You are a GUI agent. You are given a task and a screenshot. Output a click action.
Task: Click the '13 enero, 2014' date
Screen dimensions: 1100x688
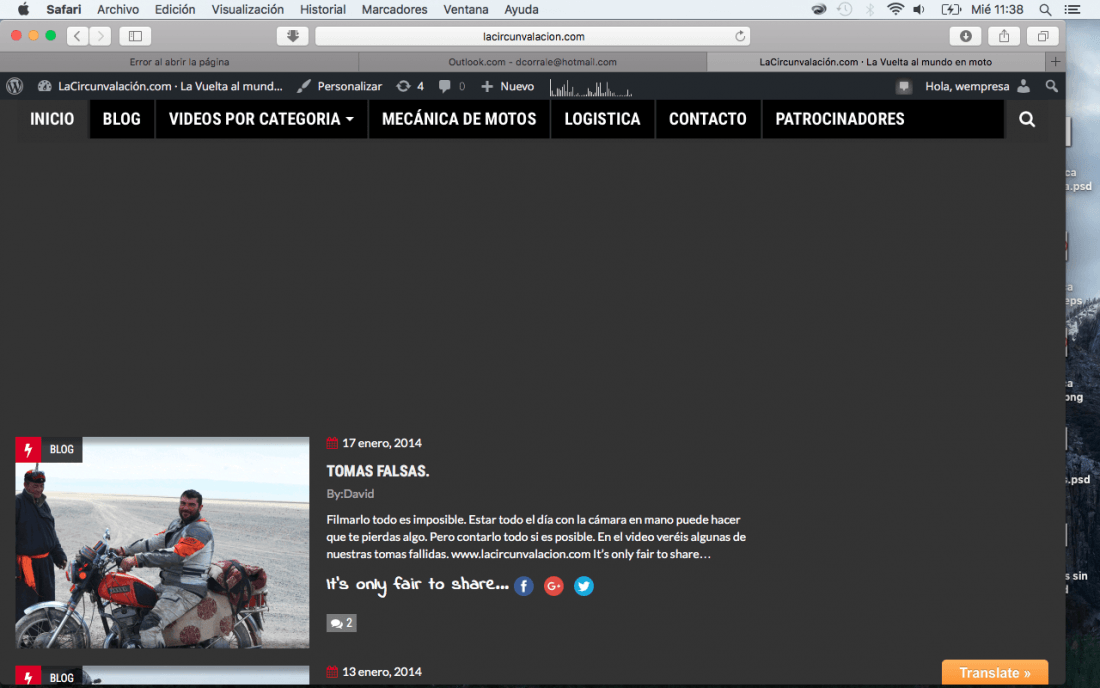382,672
